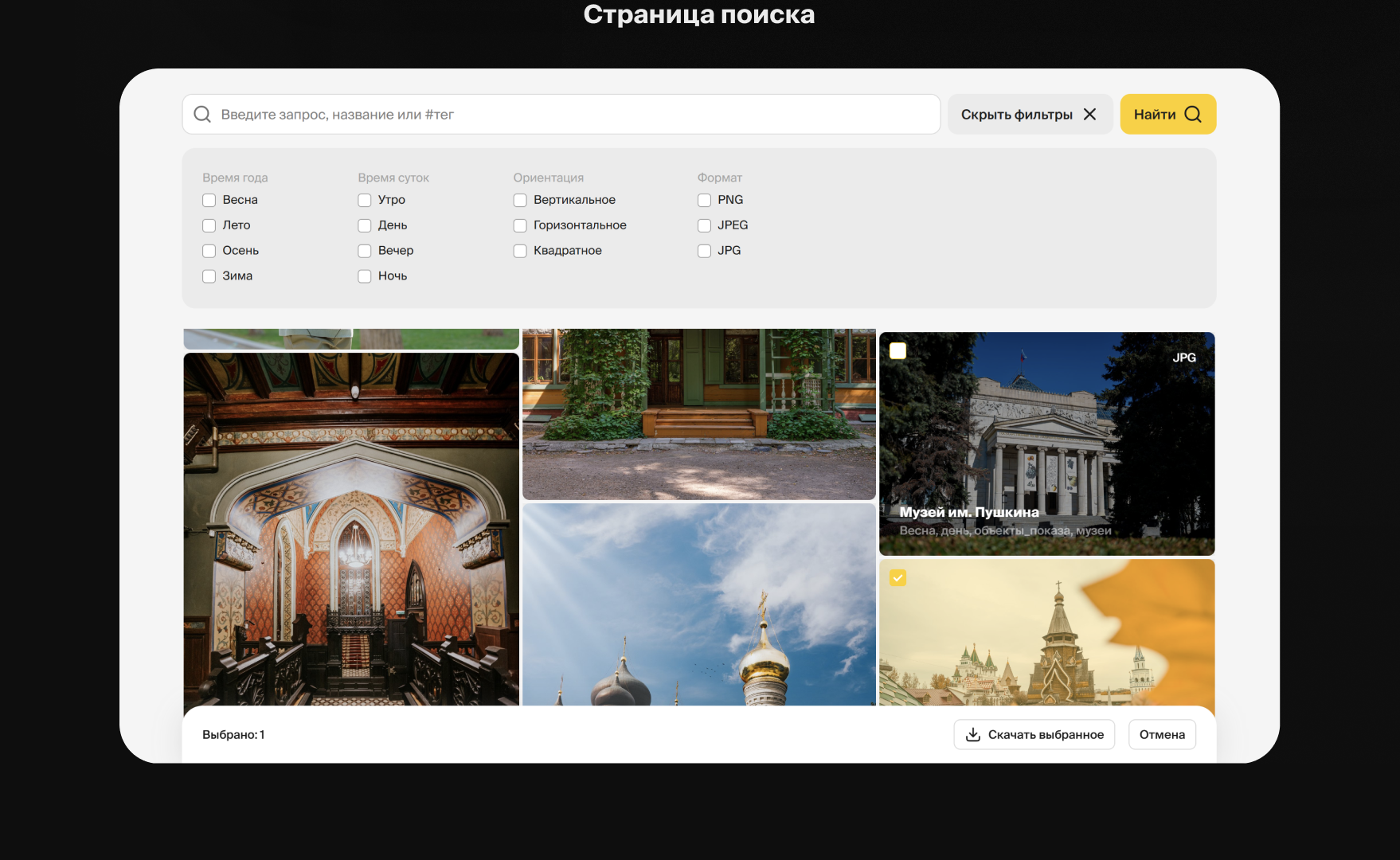Check the Лето filter option
Image resolution: width=1400 pixels, height=860 pixels.
[x=209, y=225]
